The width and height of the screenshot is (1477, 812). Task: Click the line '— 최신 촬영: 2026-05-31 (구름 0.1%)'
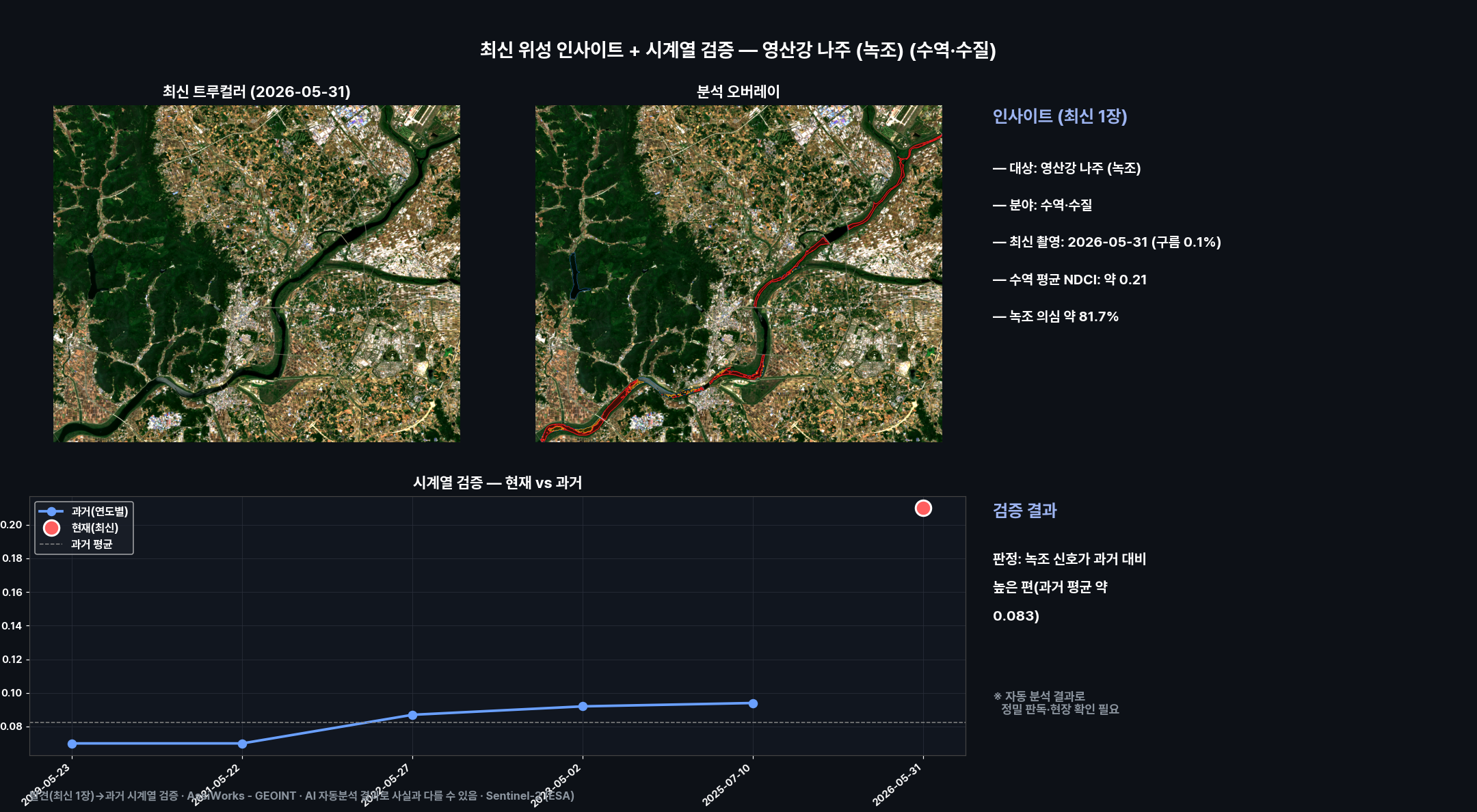pyautogui.click(x=1106, y=242)
